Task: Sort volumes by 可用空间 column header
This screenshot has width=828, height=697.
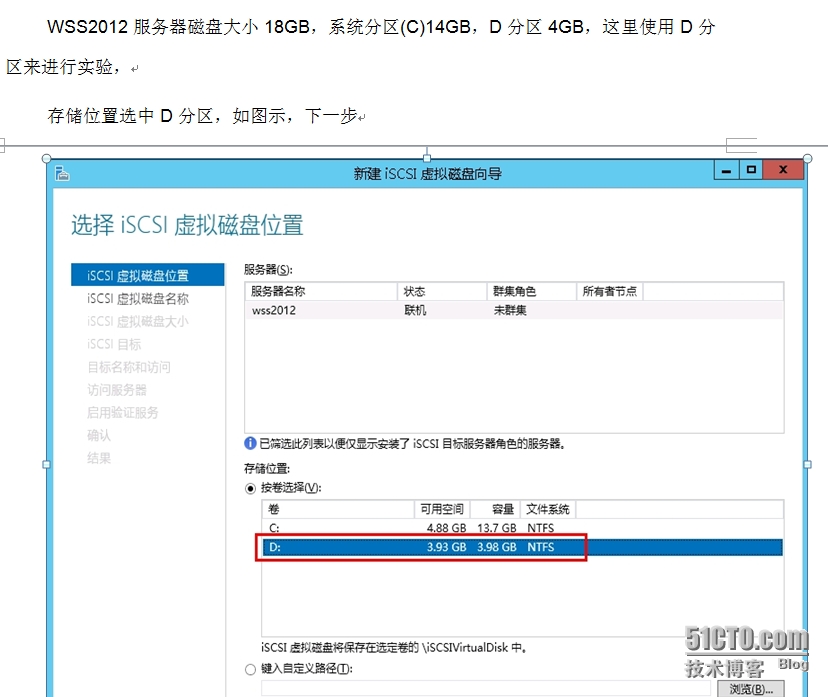Action: coord(442,509)
